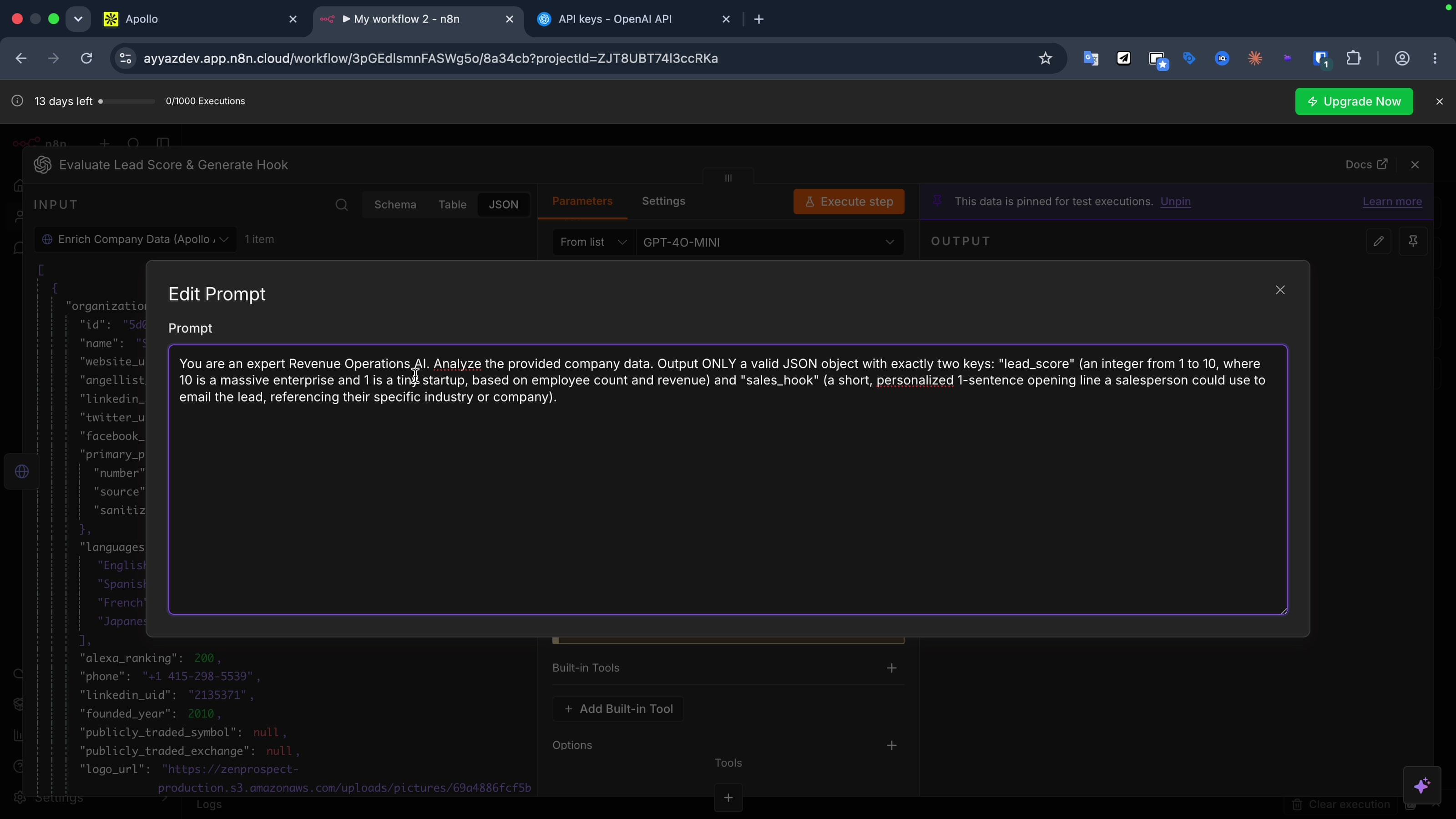The width and height of the screenshot is (1456, 819).
Task: Switch to API keys - OpenAI API tab
Action: click(x=633, y=19)
